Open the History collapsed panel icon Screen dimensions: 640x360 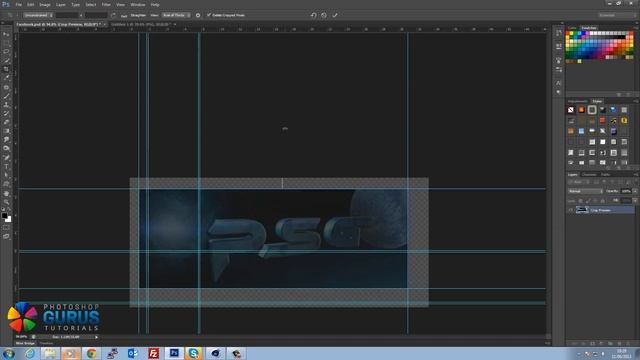(x=559, y=33)
